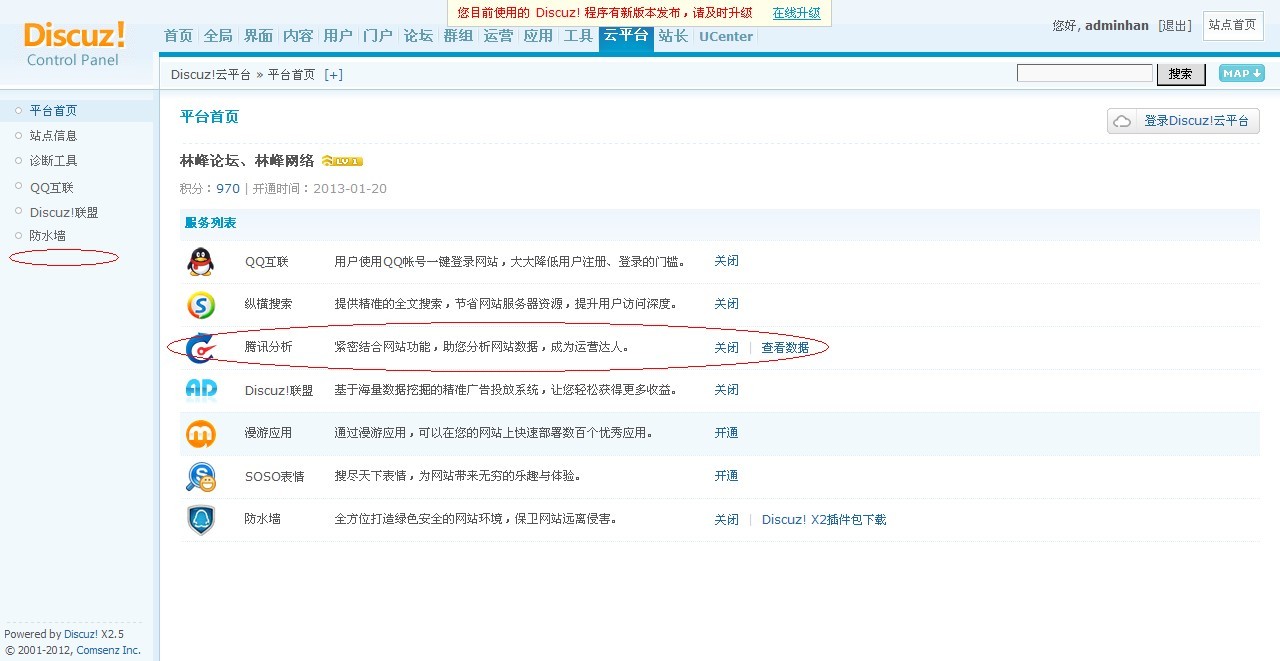The width and height of the screenshot is (1280, 661).
Task: Click the 站点首页 button
Action: 1232,26
